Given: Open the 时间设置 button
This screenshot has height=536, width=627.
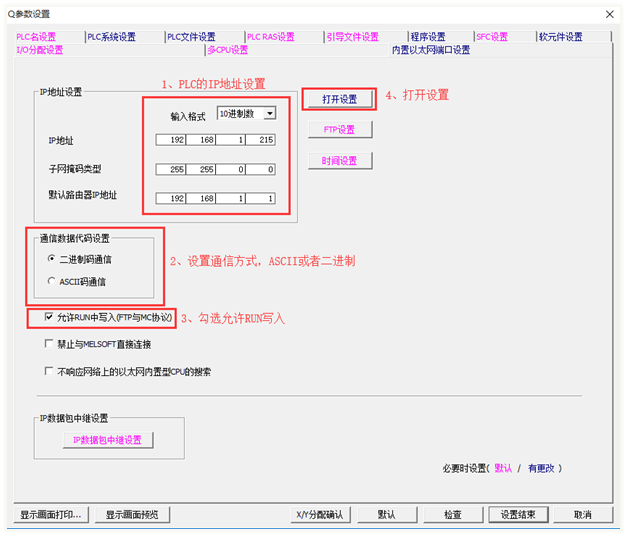Looking at the screenshot, I should [x=339, y=161].
